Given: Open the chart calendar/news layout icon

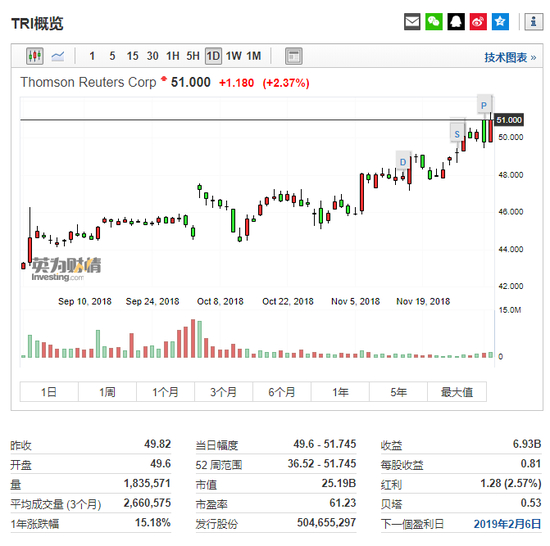Looking at the screenshot, I should (294, 56).
